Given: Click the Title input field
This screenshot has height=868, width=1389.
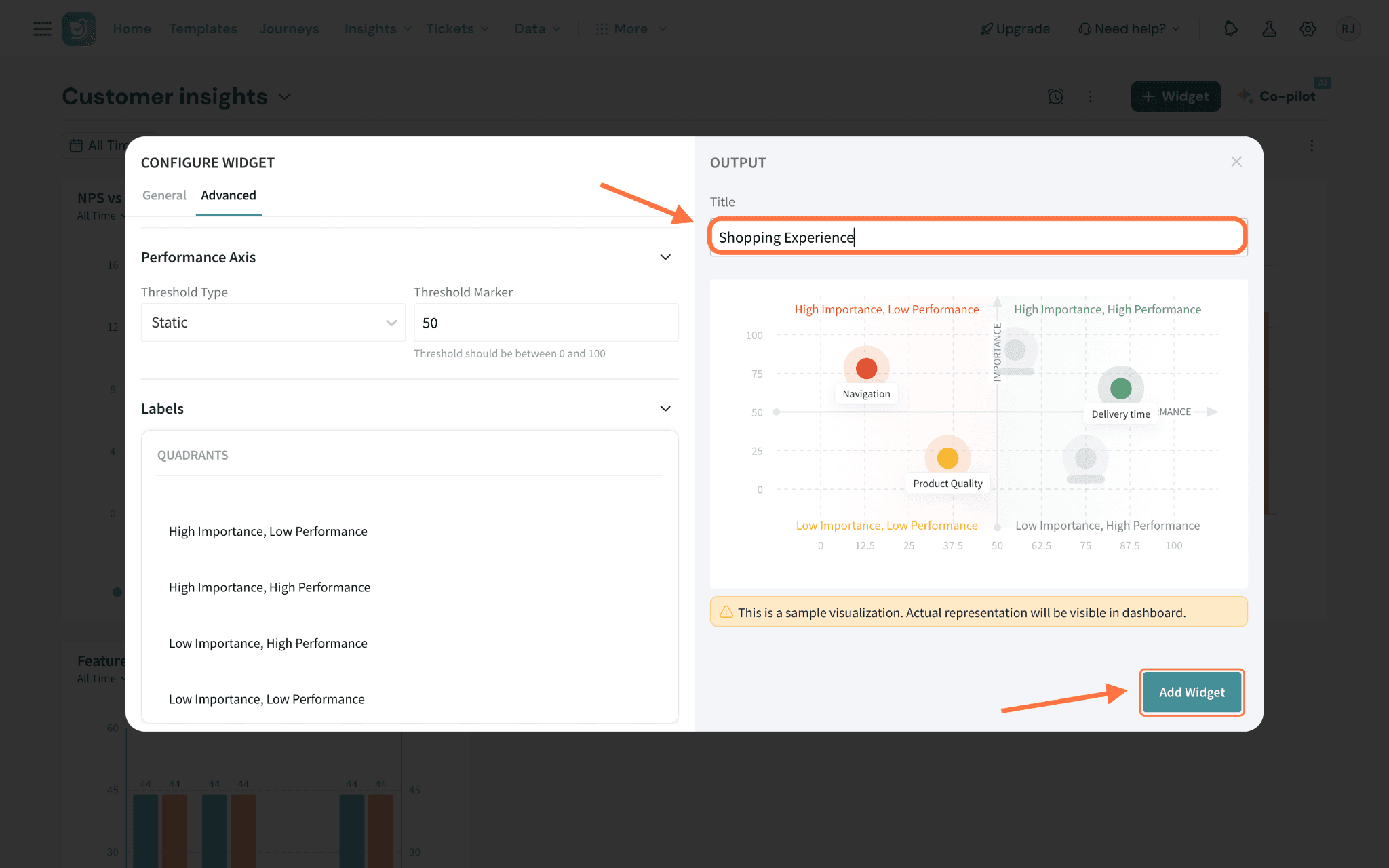Looking at the screenshot, I should point(979,237).
